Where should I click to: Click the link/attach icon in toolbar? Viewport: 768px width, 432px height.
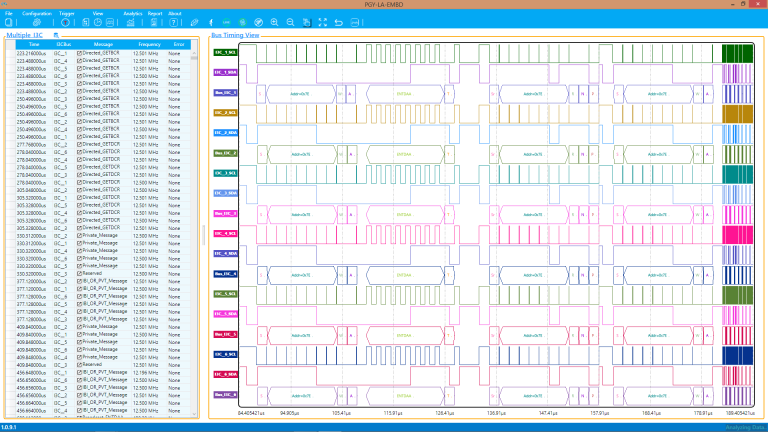pos(194,23)
